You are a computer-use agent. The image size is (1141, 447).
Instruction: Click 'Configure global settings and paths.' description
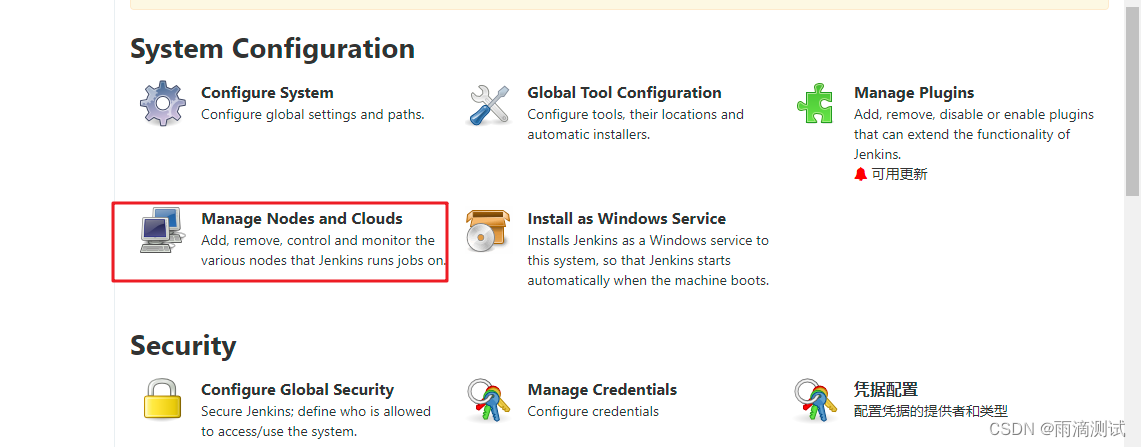coord(313,114)
